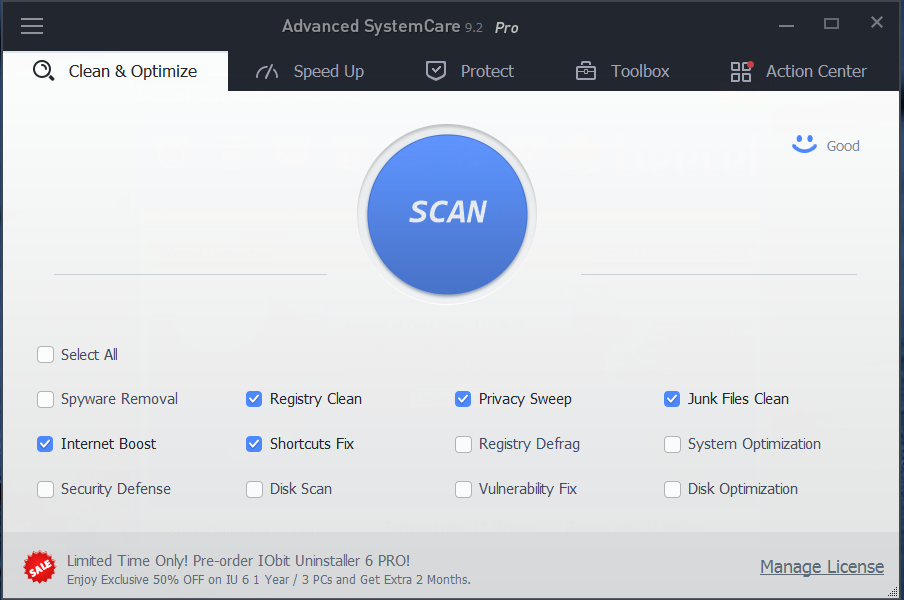Uncheck the Shortcuts Fix checkbox
This screenshot has width=904, height=600.
[254, 444]
